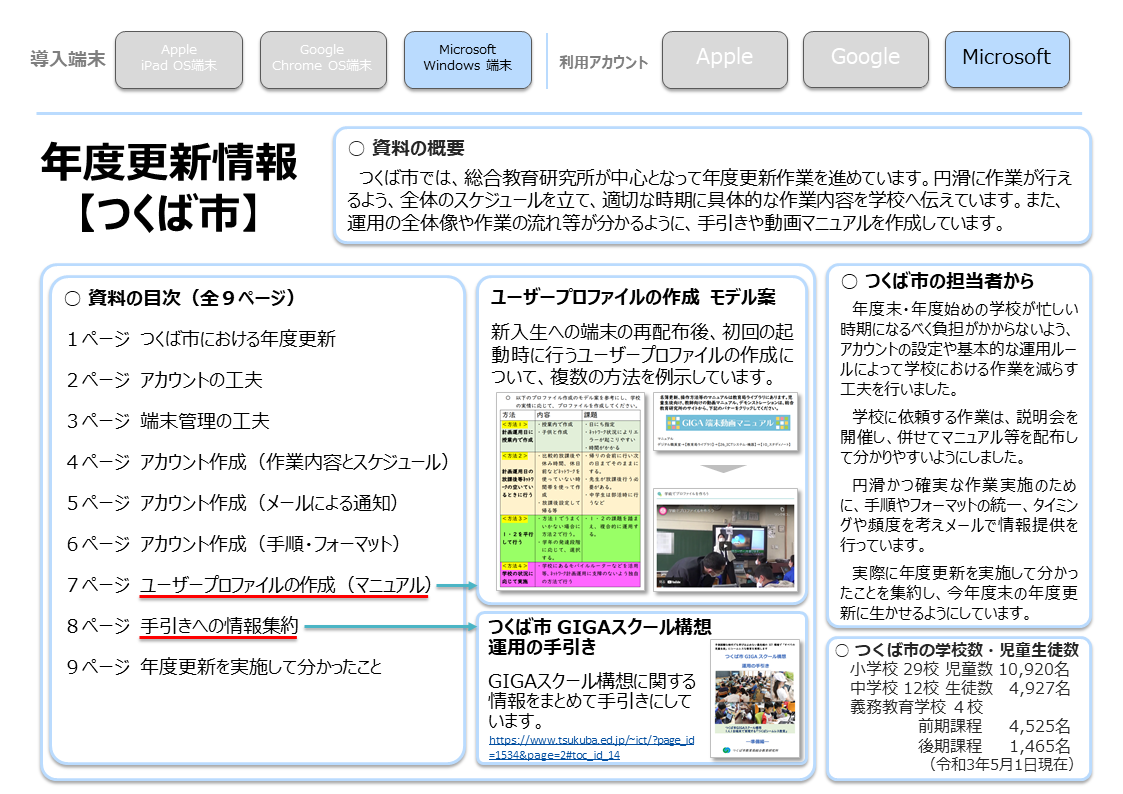Click the 利用アカウント label

pos(604,62)
